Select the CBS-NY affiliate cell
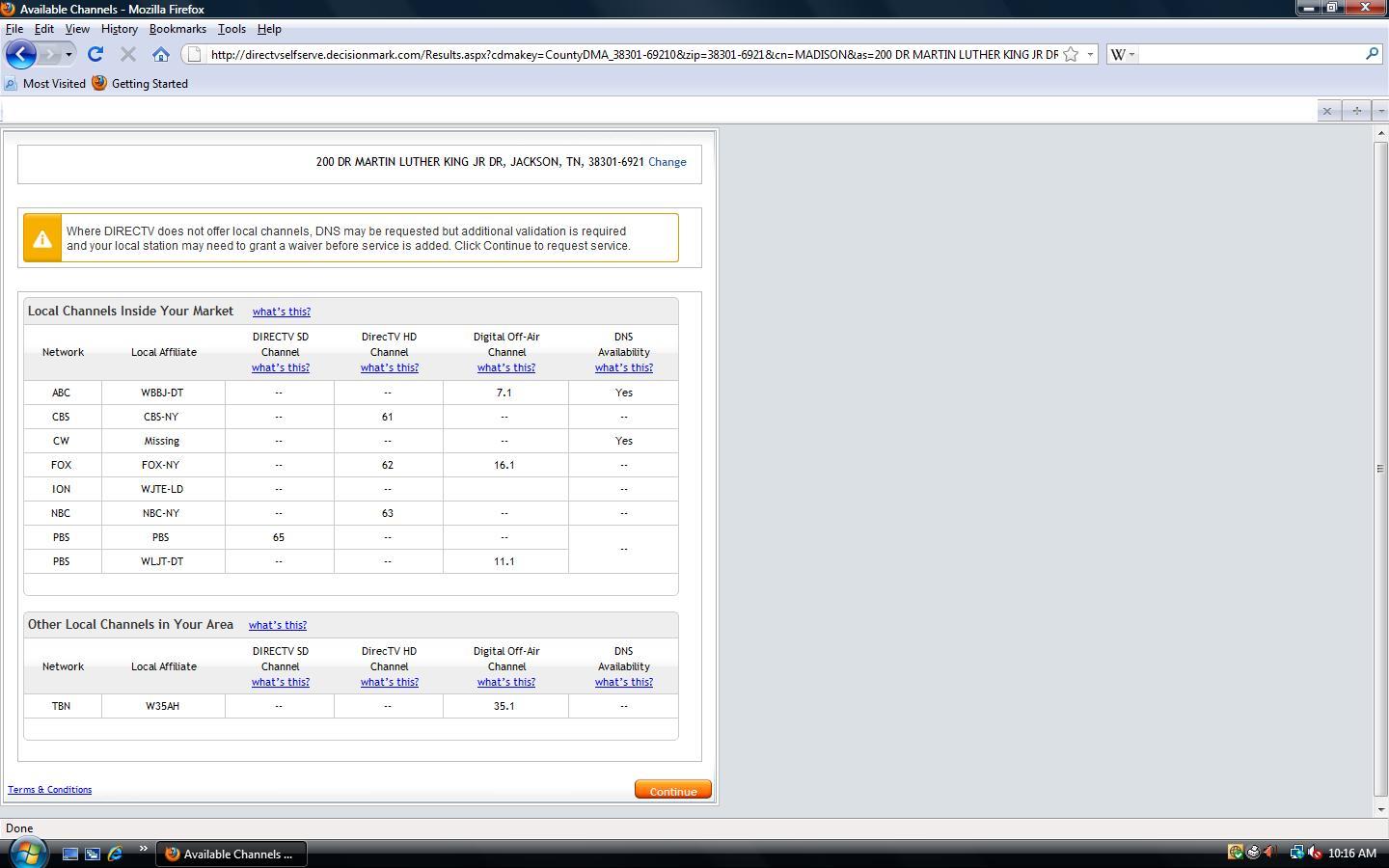The height and width of the screenshot is (868, 1389). point(161,417)
